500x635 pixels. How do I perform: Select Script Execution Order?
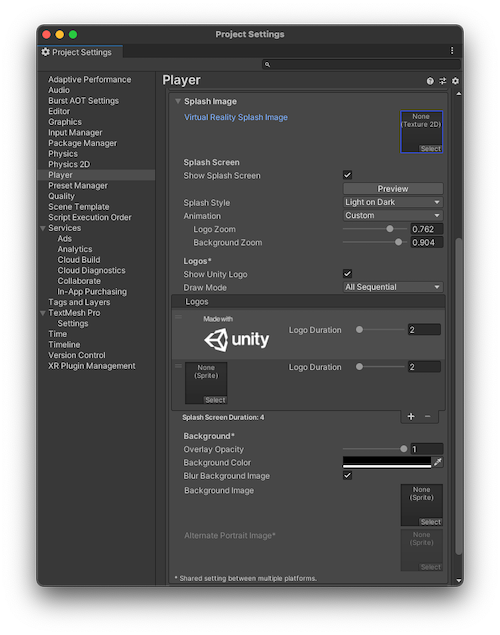pyautogui.click(x=90, y=217)
